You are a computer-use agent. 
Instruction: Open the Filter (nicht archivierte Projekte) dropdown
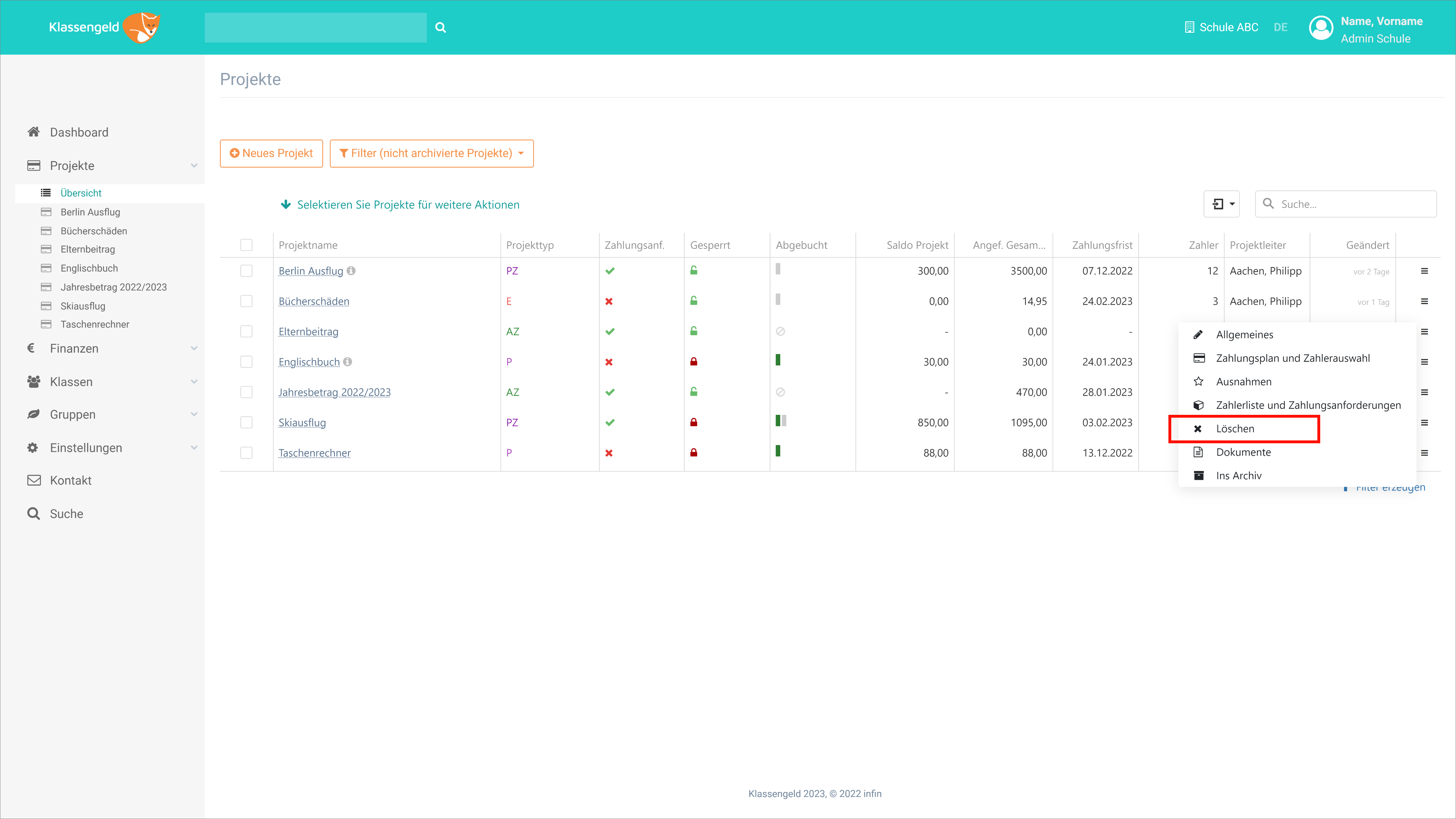point(431,153)
